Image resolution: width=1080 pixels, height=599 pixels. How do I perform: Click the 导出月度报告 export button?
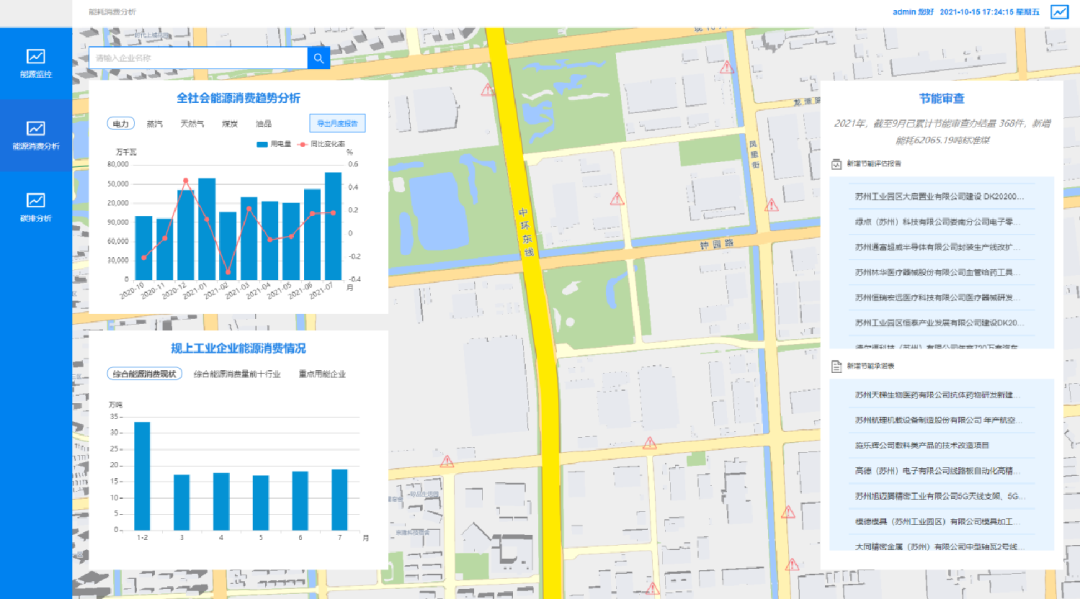point(337,124)
